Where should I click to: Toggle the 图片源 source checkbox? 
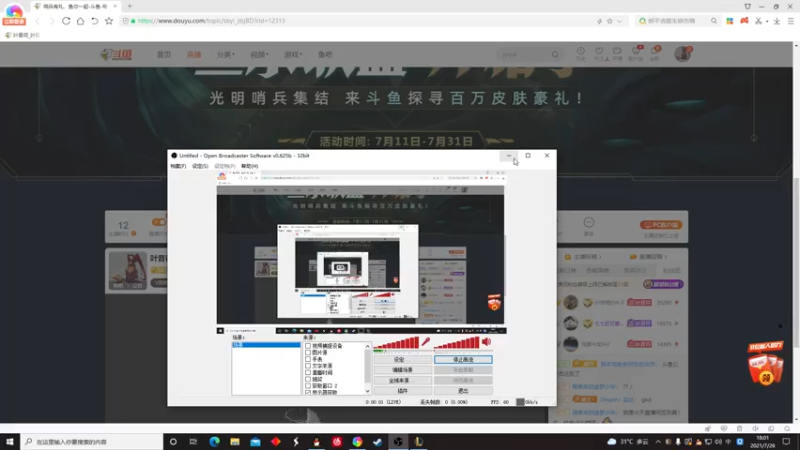coord(308,353)
